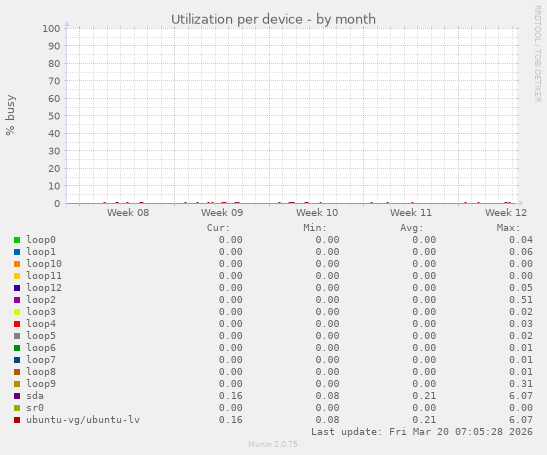Select the loop0 legend label

tap(41, 240)
